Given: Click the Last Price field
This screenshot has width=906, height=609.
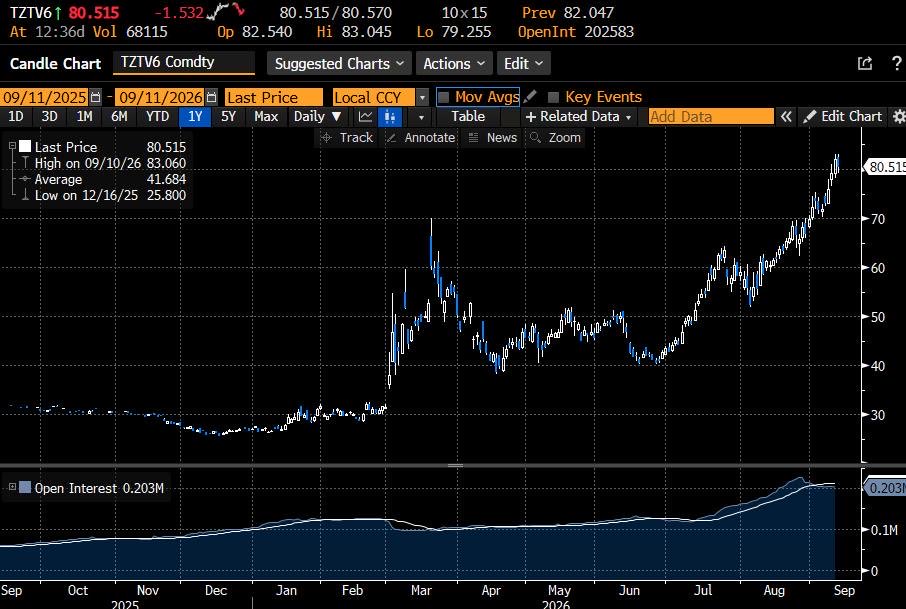Looking at the screenshot, I should click(274, 97).
